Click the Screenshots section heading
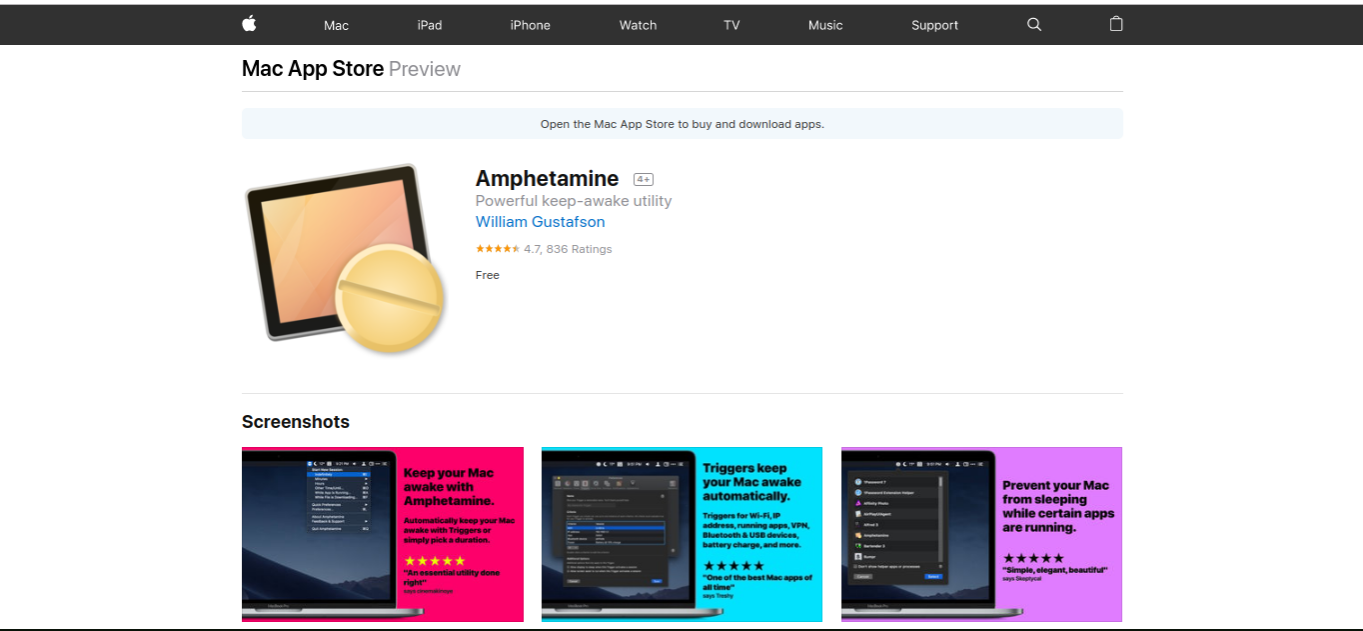Screen dimensions: 1363x631 [x=296, y=422]
